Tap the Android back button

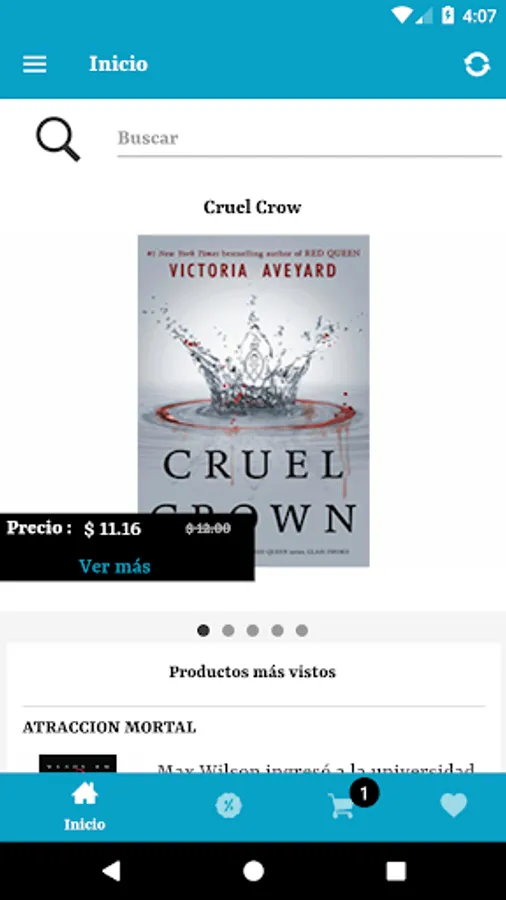[111, 871]
